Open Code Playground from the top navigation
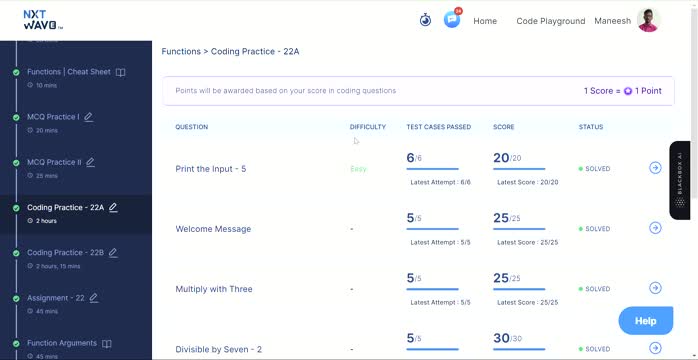 [551, 21]
